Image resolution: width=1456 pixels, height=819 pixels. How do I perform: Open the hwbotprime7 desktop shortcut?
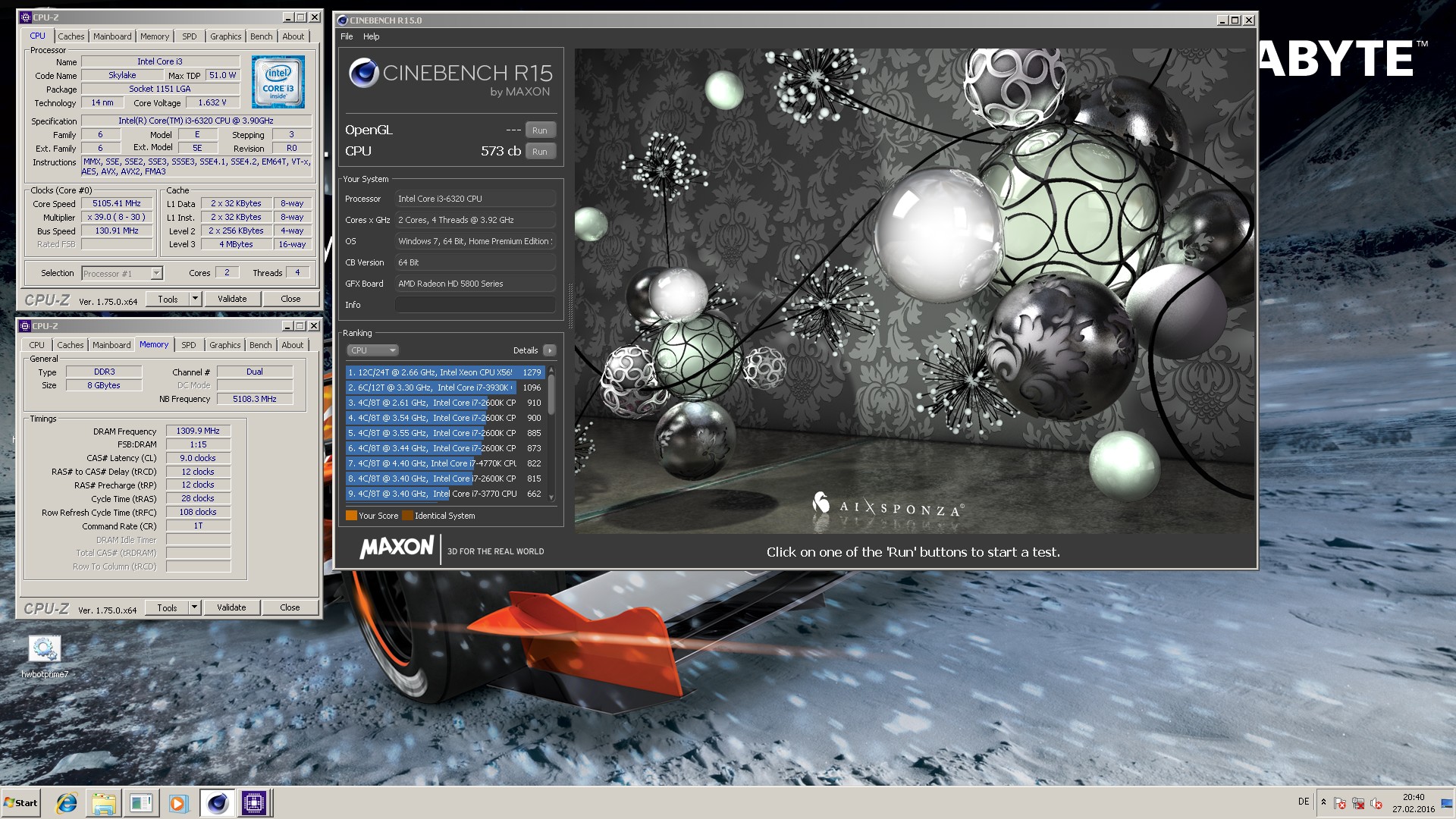pos(45,657)
